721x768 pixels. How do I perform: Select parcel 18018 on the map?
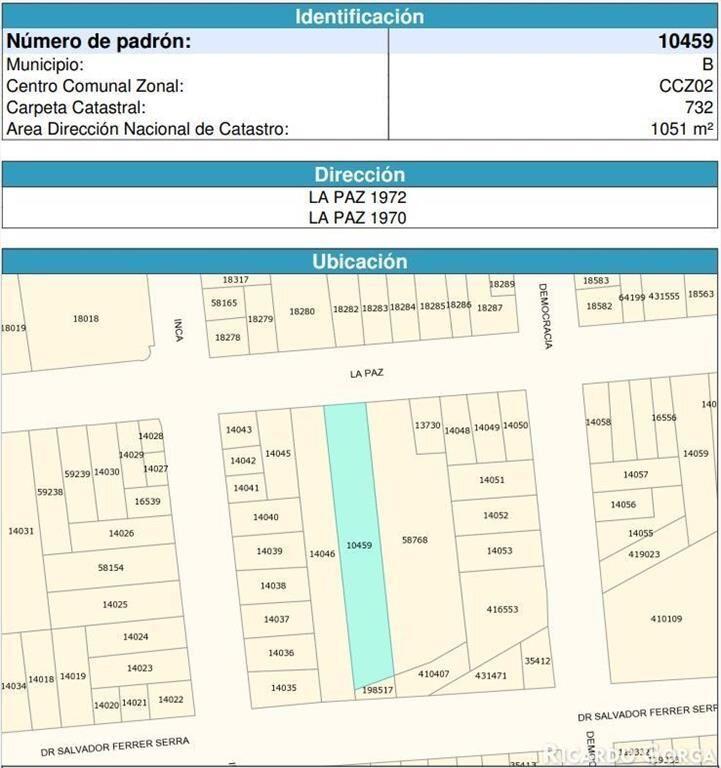[86, 318]
